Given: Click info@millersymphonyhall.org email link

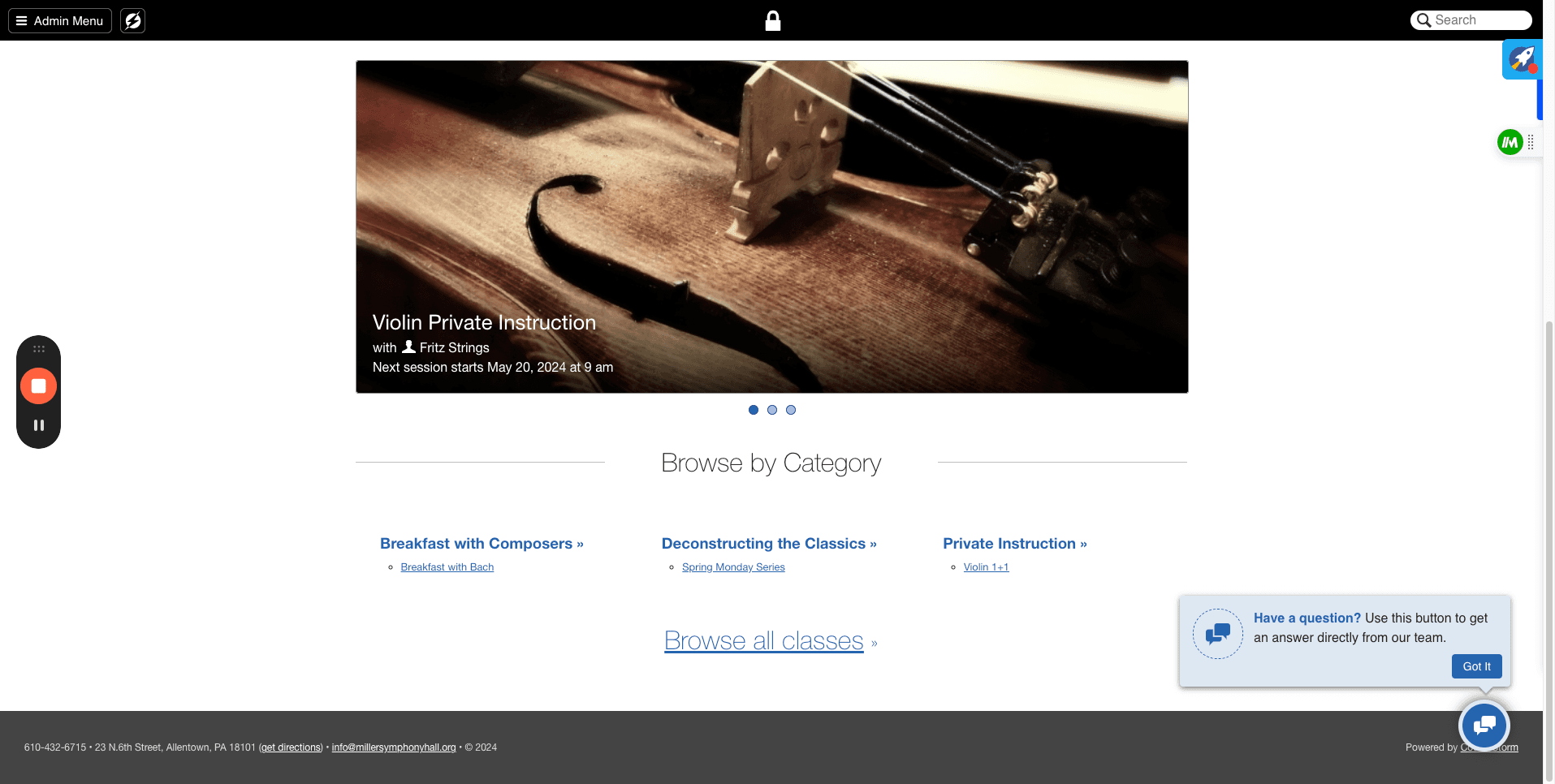Looking at the screenshot, I should point(394,747).
